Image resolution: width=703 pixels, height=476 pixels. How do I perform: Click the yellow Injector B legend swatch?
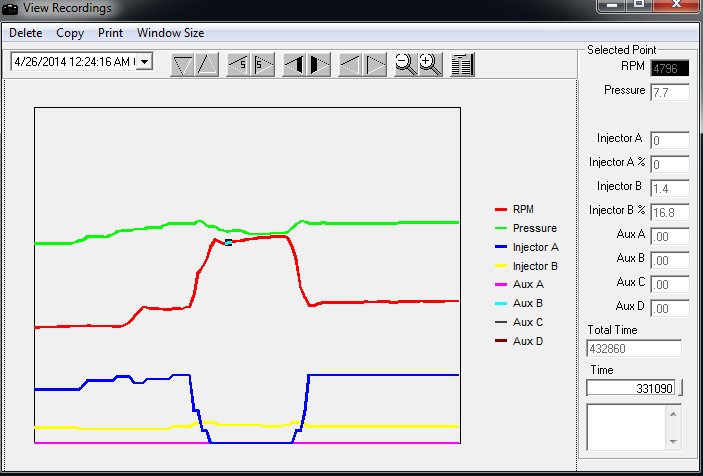pos(501,266)
